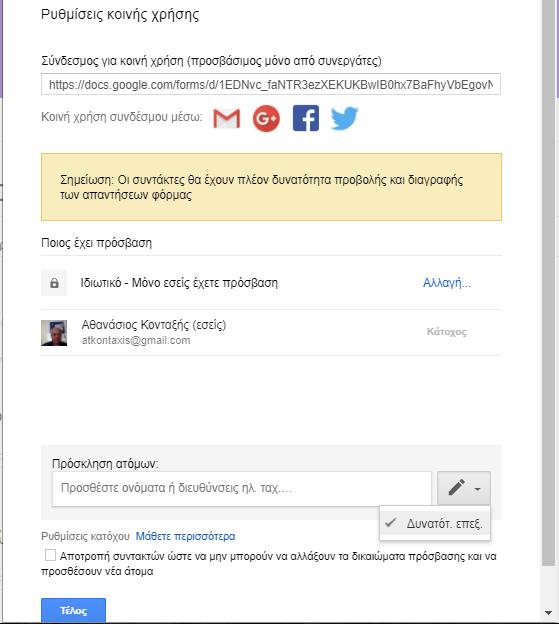Share the link via Facebook icon

point(306,118)
